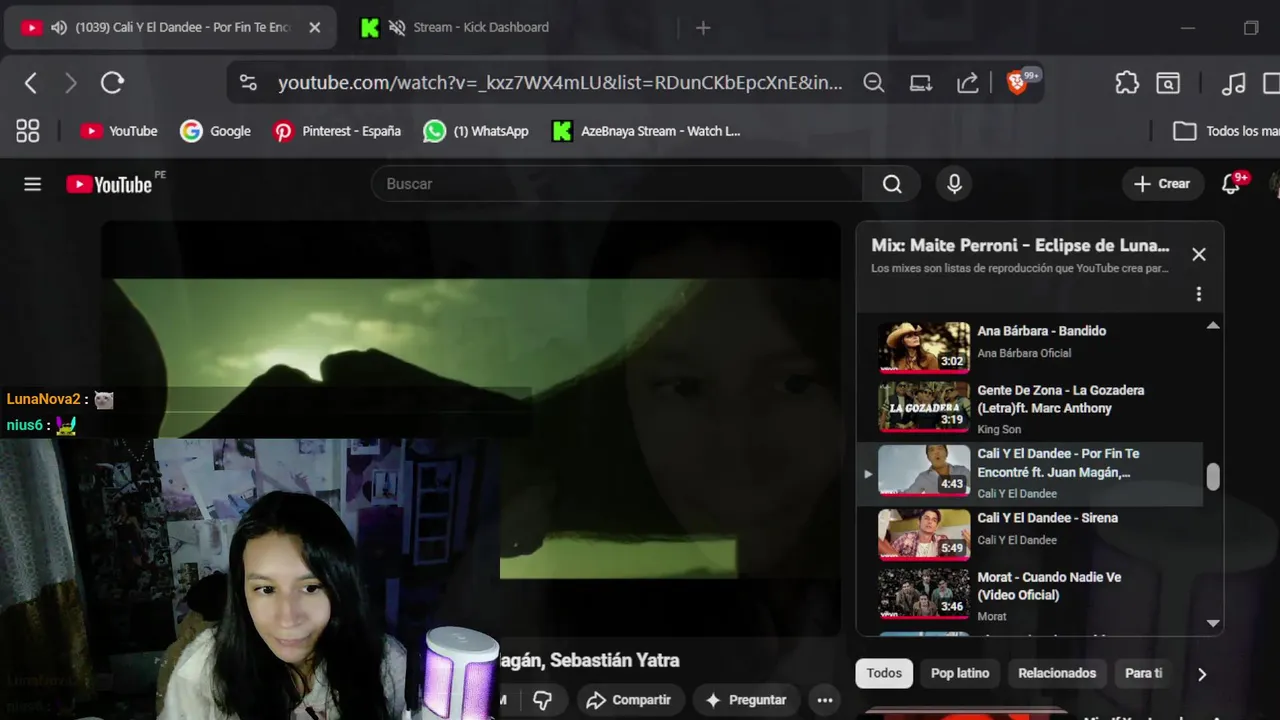The width and height of the screenshot is (1280, 720).
Task: Open the Todos los marcadores folder
Action: [x=1226, y=131]
